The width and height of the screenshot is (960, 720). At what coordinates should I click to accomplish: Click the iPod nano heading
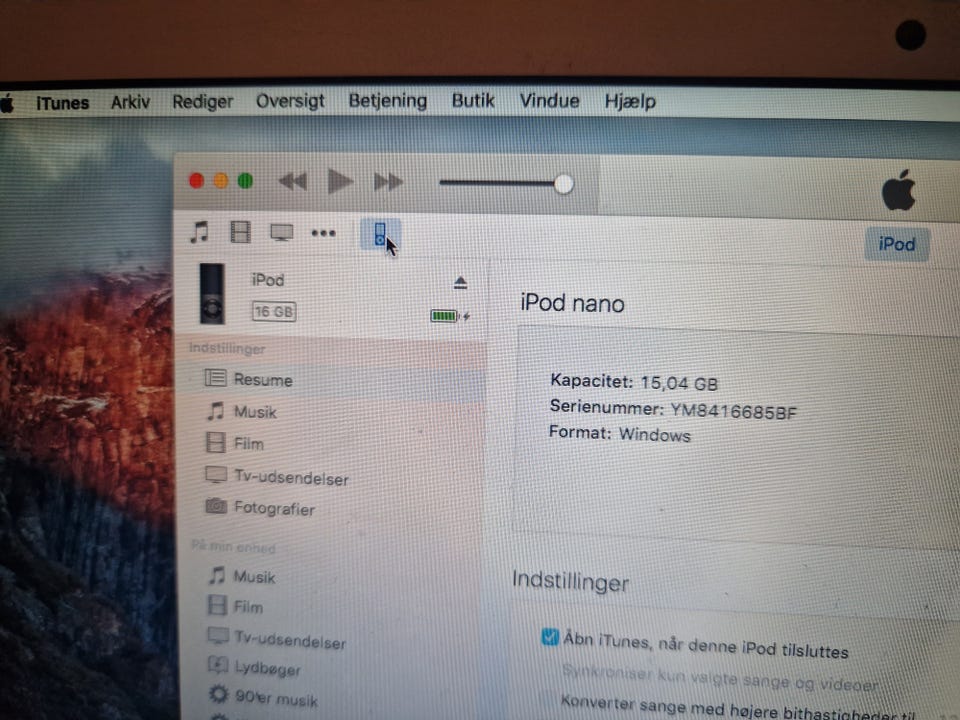pos(572,303)
